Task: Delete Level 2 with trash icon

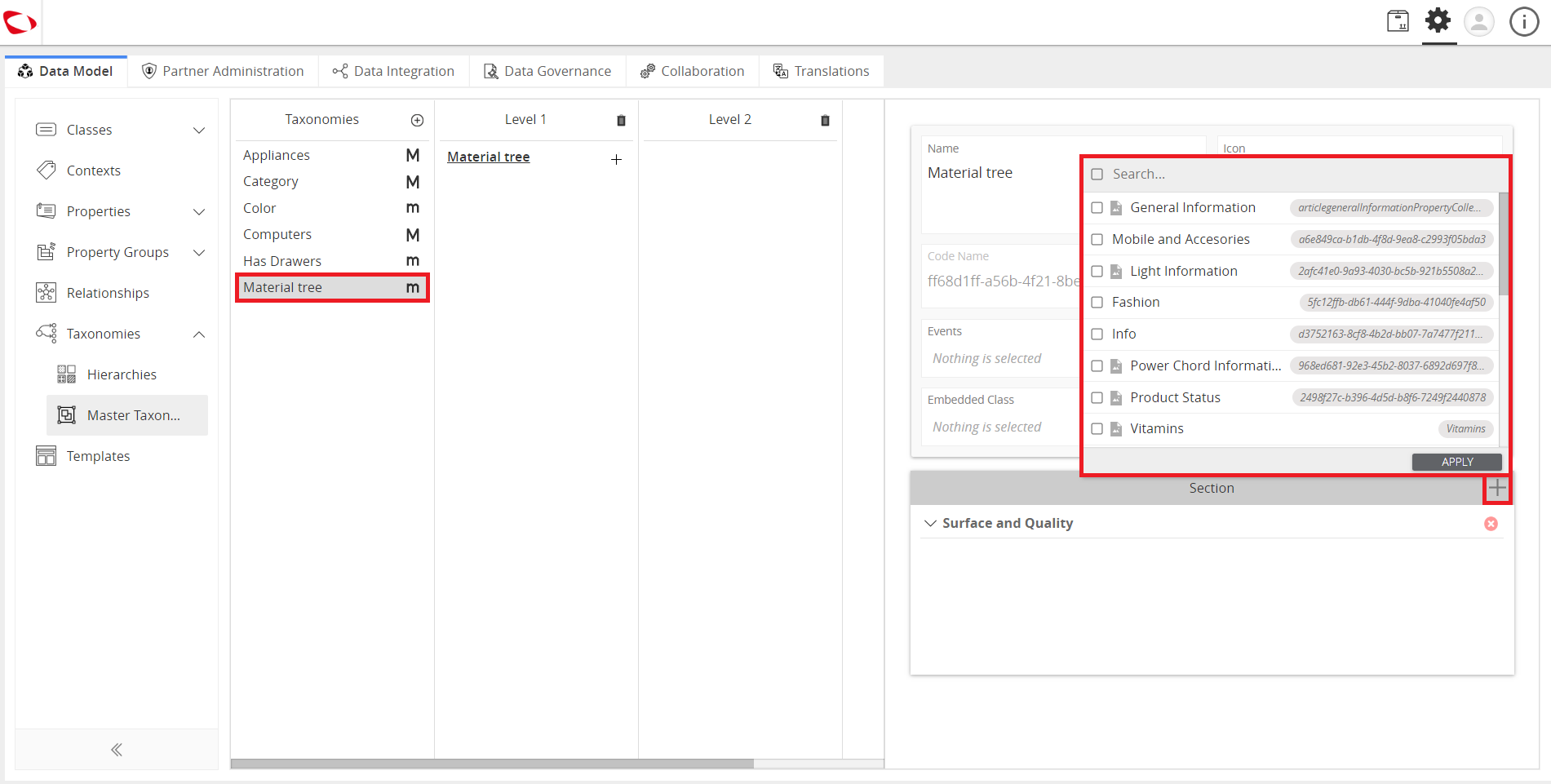Action: (825, 121)
